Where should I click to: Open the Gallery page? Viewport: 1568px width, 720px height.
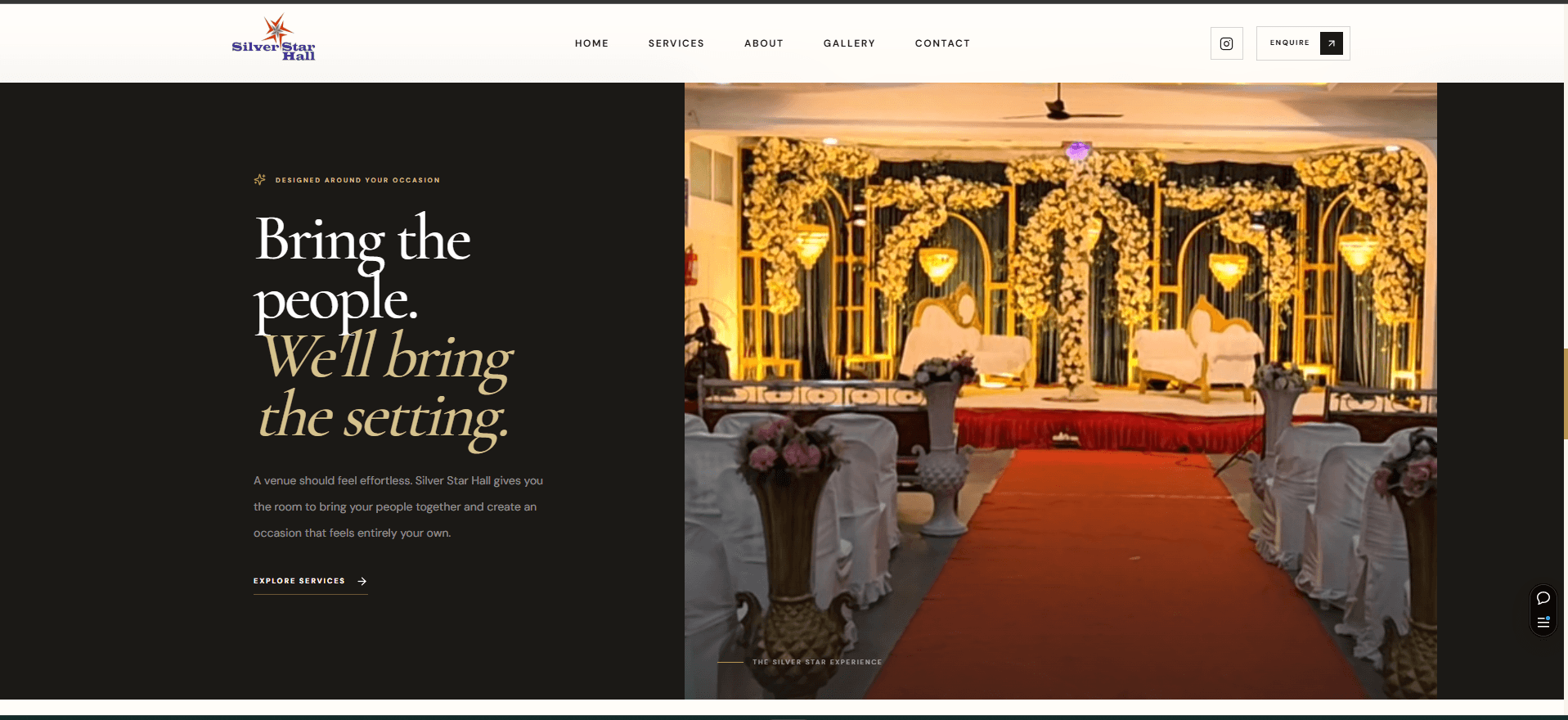[x=849, y=43]
